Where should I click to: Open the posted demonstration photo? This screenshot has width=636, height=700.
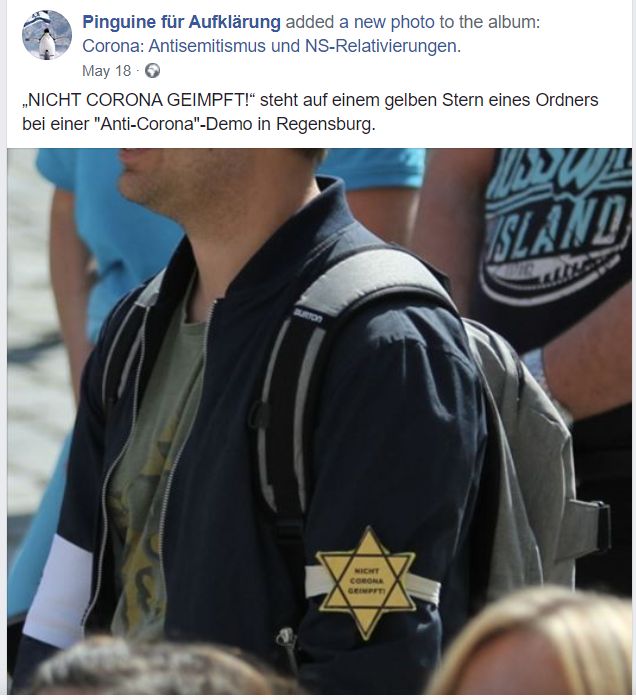319,421
